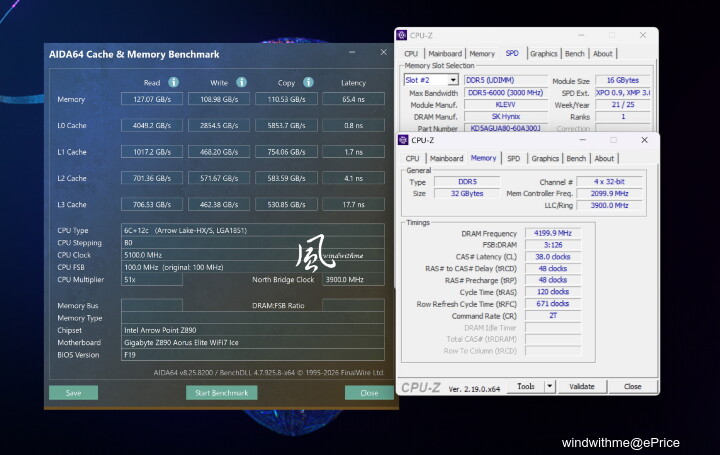The image size is (720, 455).
Task: Select SPD tab in back CPU-Z window
Action: tap(512, 53)
